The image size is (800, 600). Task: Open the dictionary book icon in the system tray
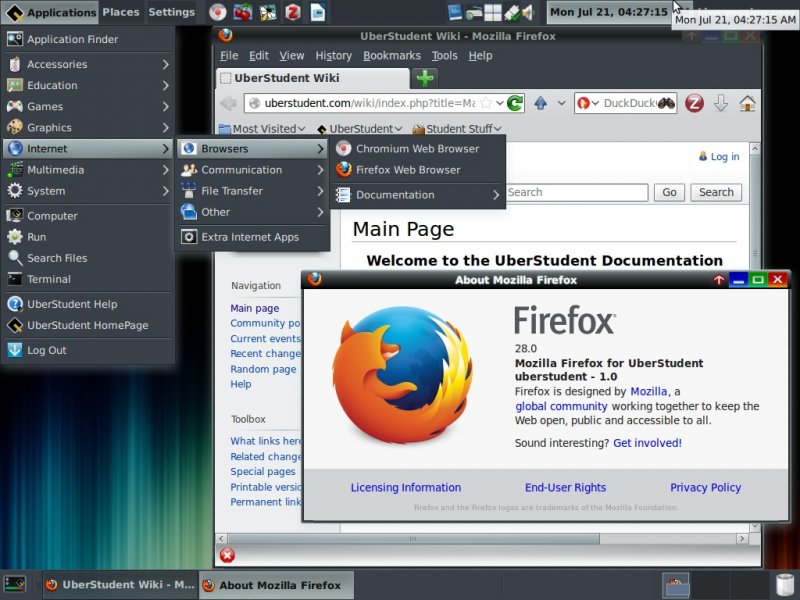coord(455,12)
